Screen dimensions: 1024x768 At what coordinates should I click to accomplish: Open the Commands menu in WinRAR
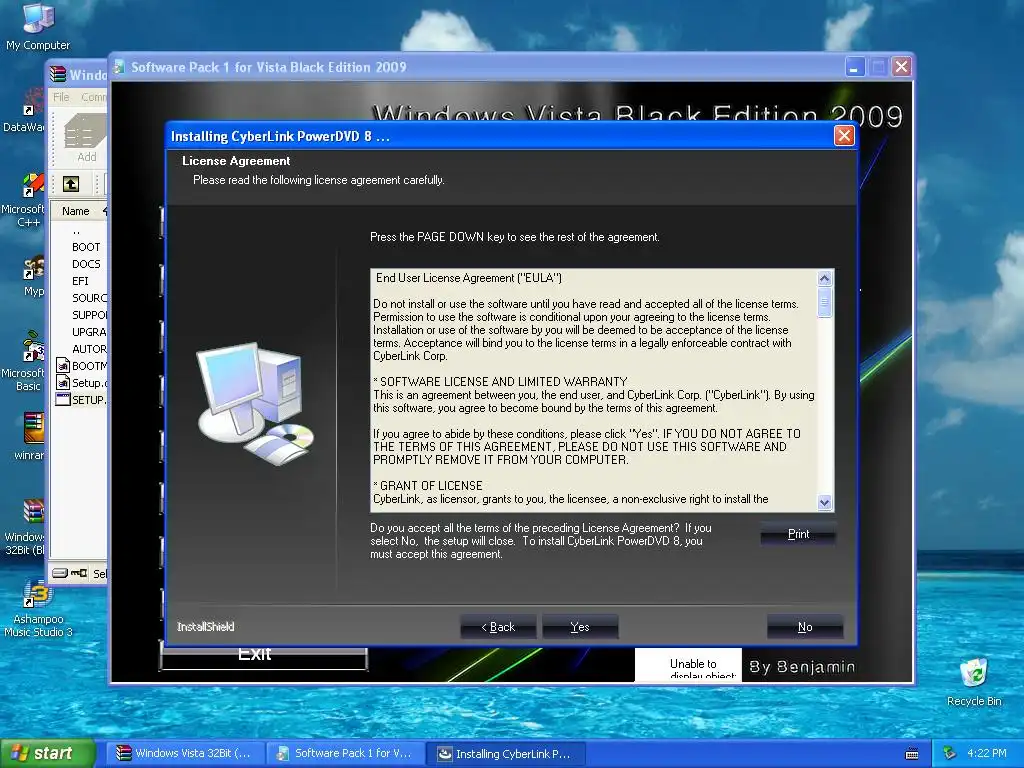coord(94,97)
